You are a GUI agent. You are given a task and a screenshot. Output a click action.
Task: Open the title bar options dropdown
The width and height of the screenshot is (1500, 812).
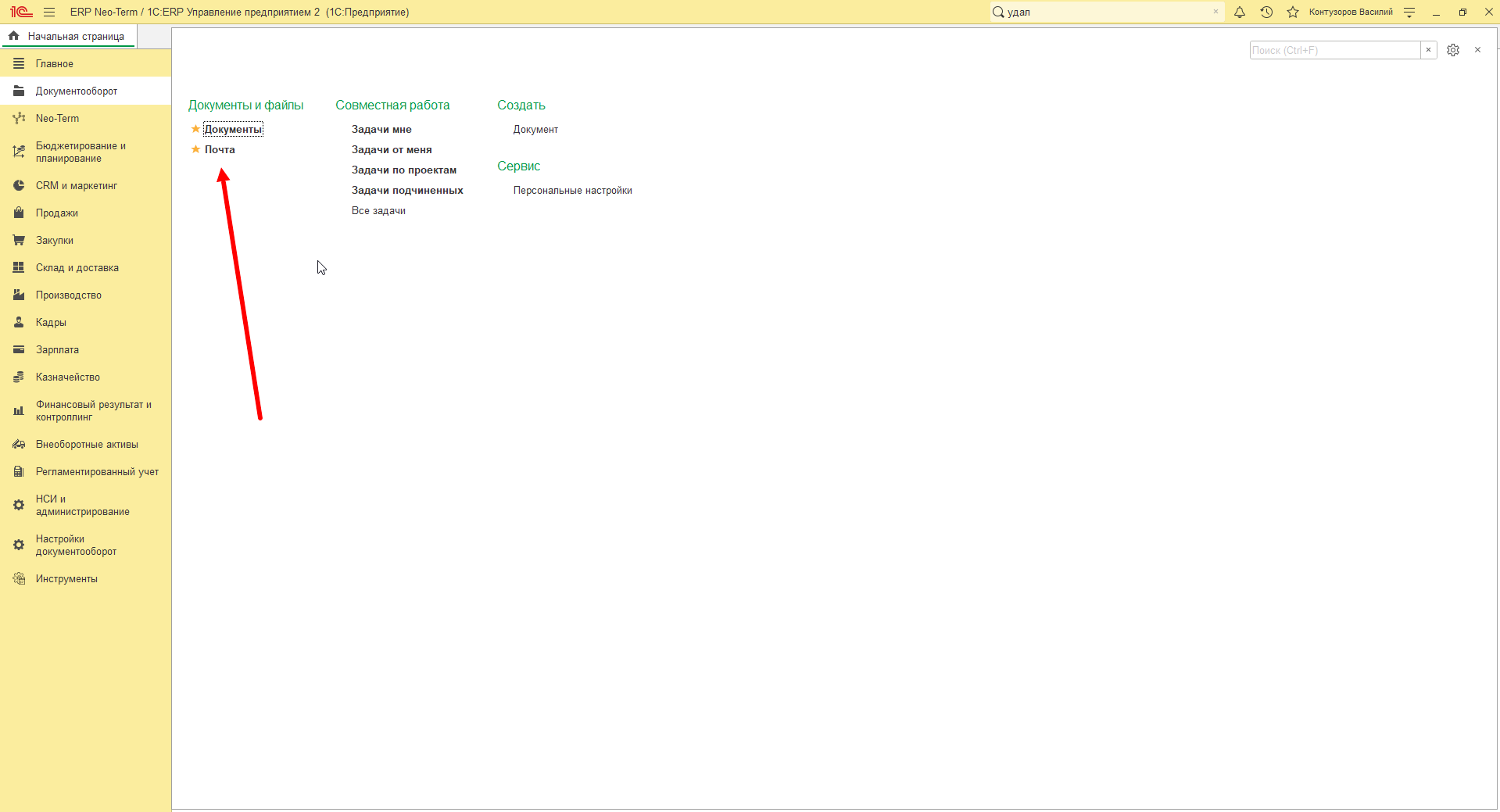coord(1409,12)
